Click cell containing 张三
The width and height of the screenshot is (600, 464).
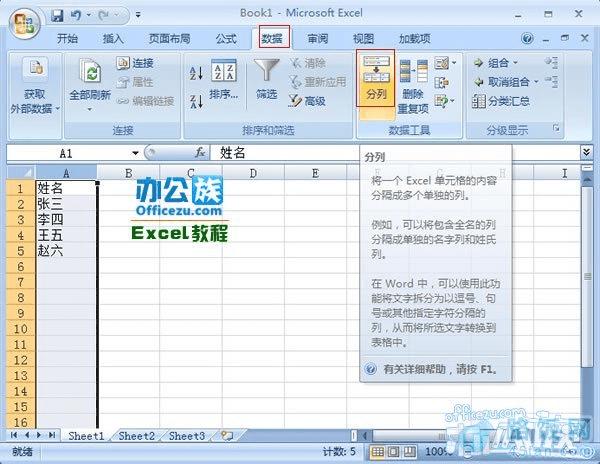[66, 204]
